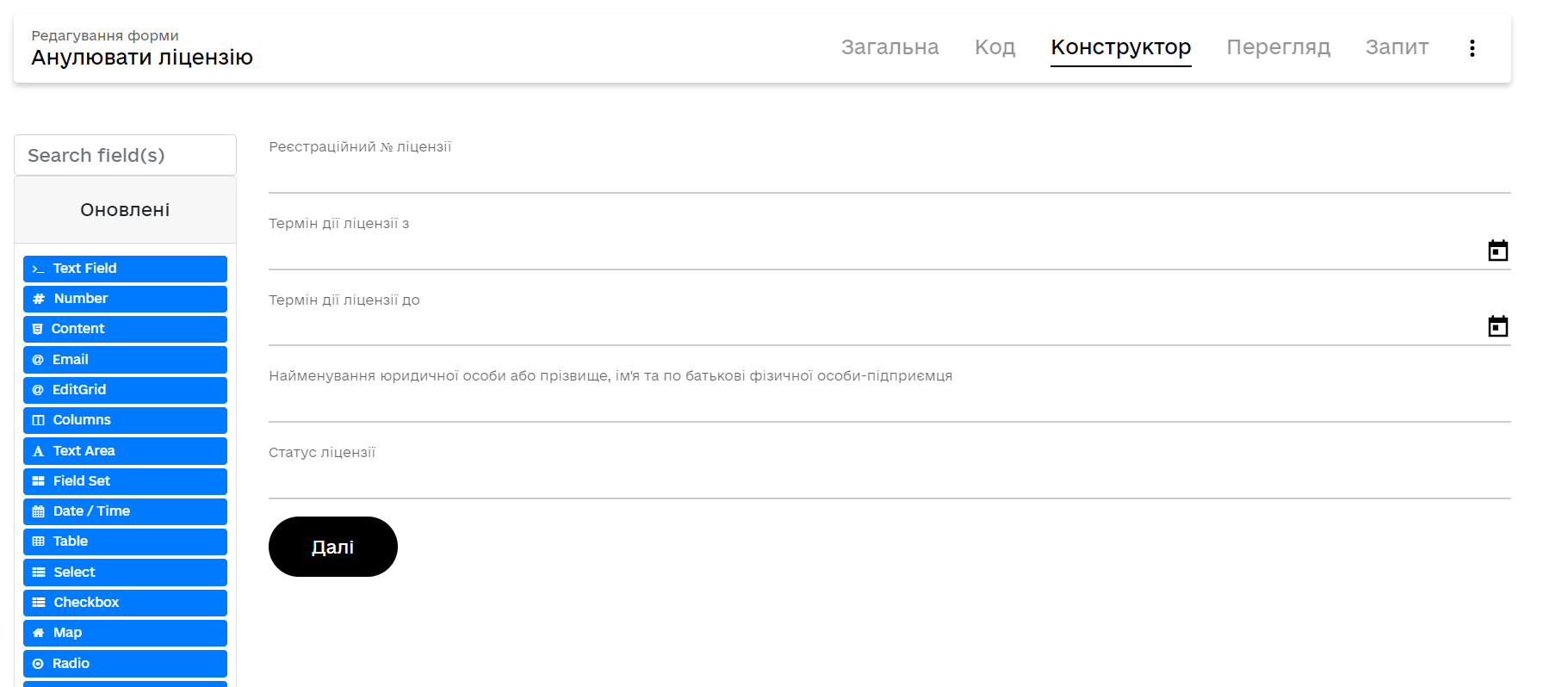Collapse the Оновлені components group

pos(125,210)
